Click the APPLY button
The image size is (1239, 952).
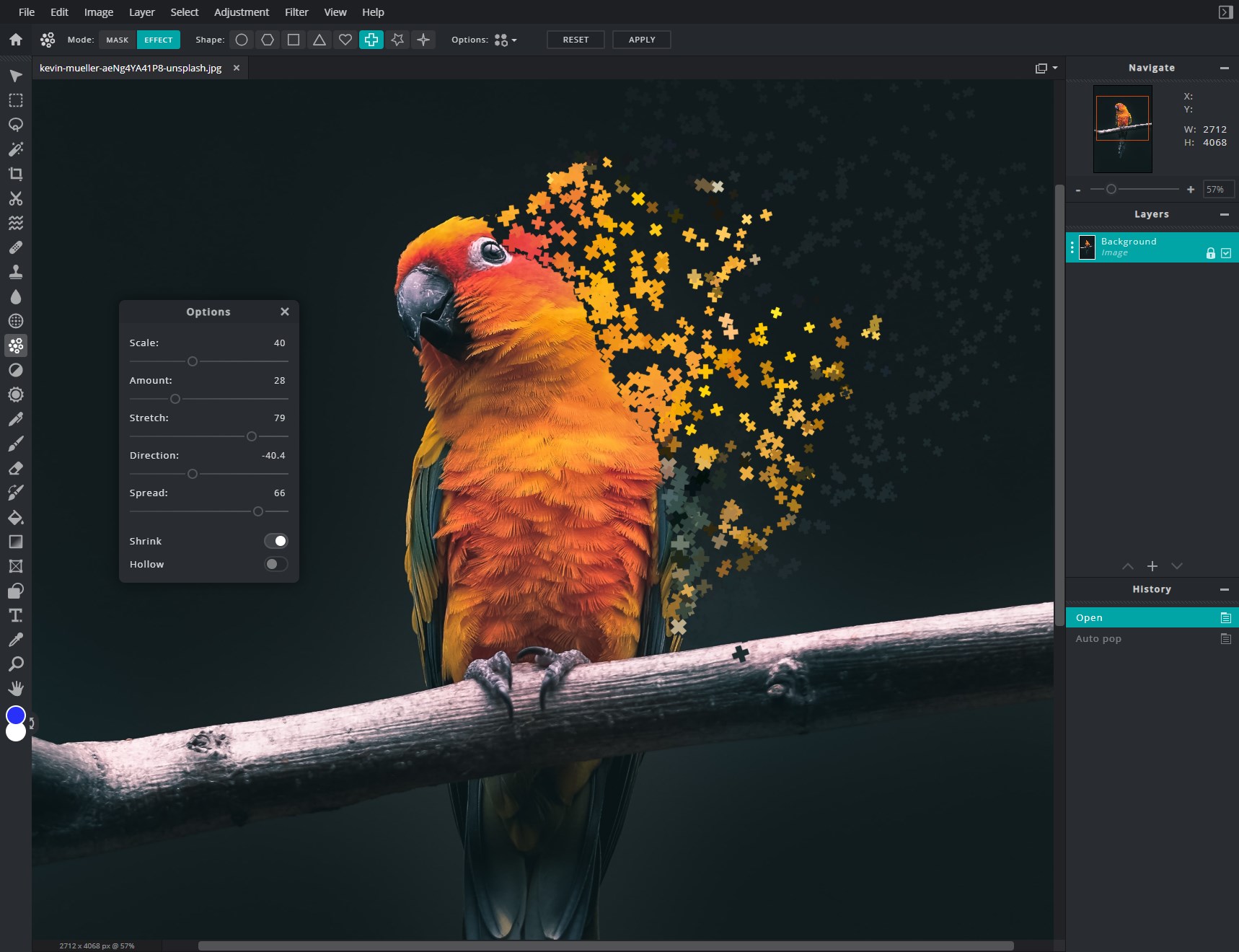[x=640, y=40]
